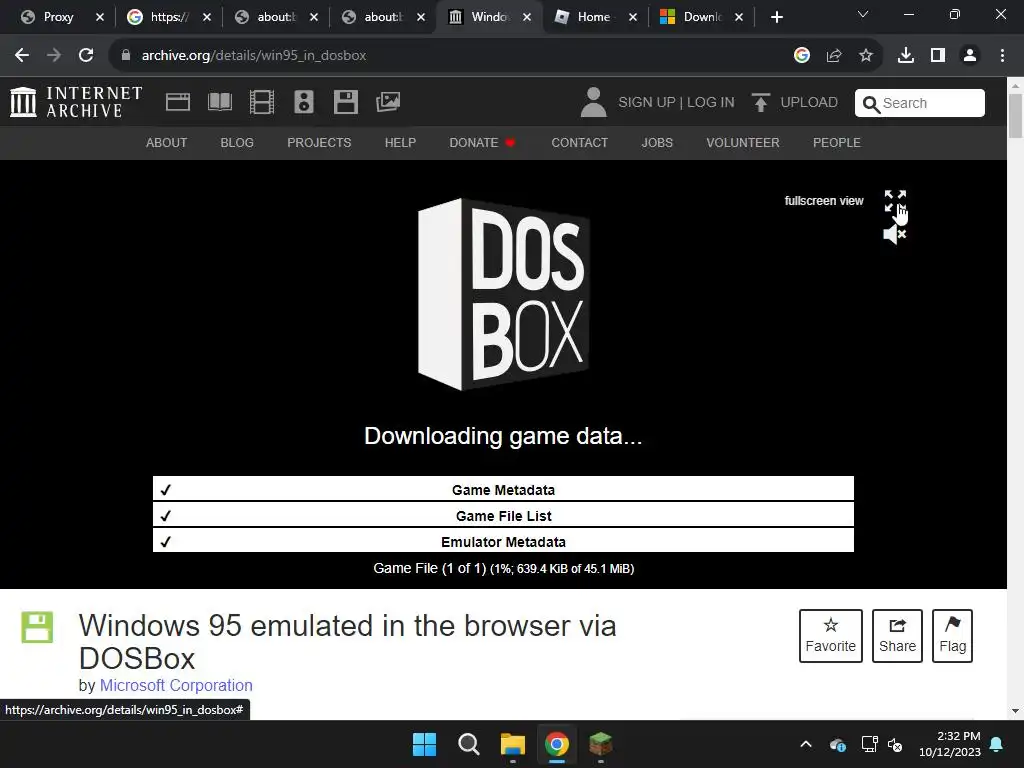
Task: Open the Internet Archive software floppy icon
Action: coord(345,103)
